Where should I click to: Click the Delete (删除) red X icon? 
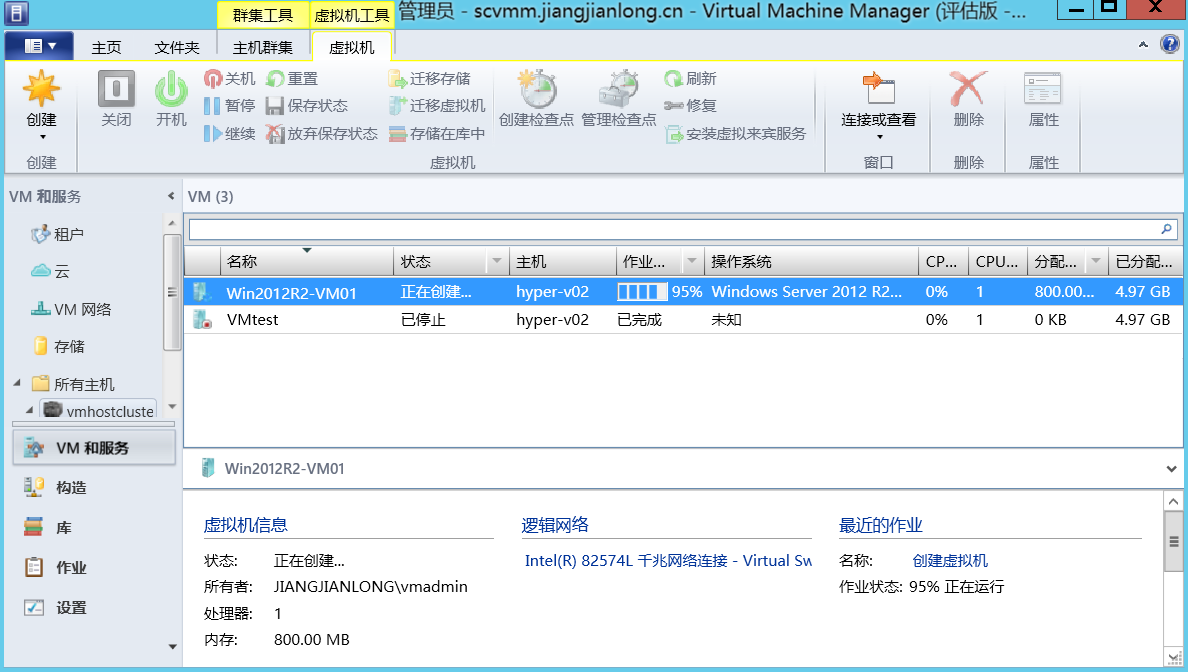pos(968,89)
